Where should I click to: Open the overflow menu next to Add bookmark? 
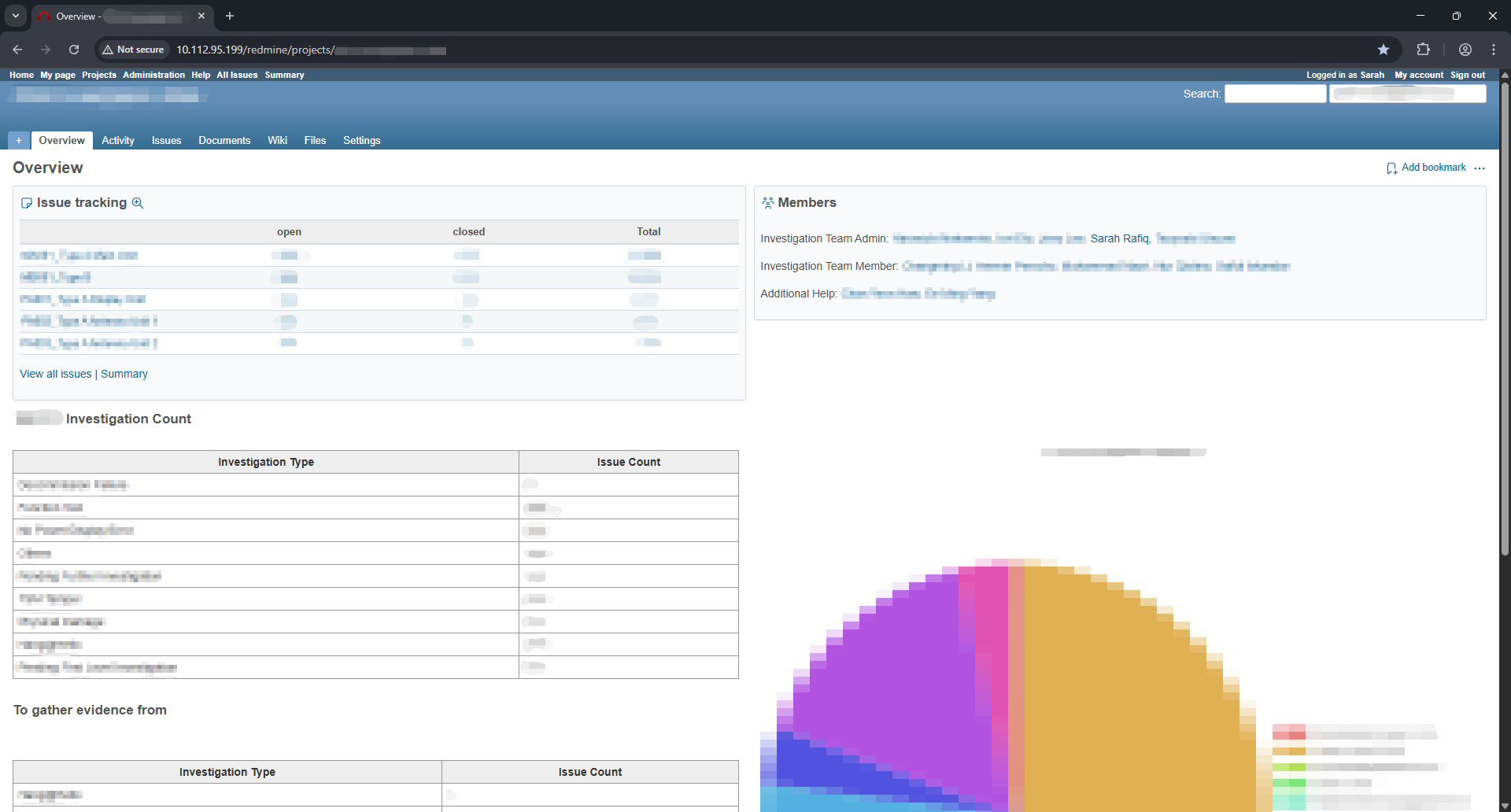point(1480,168)
